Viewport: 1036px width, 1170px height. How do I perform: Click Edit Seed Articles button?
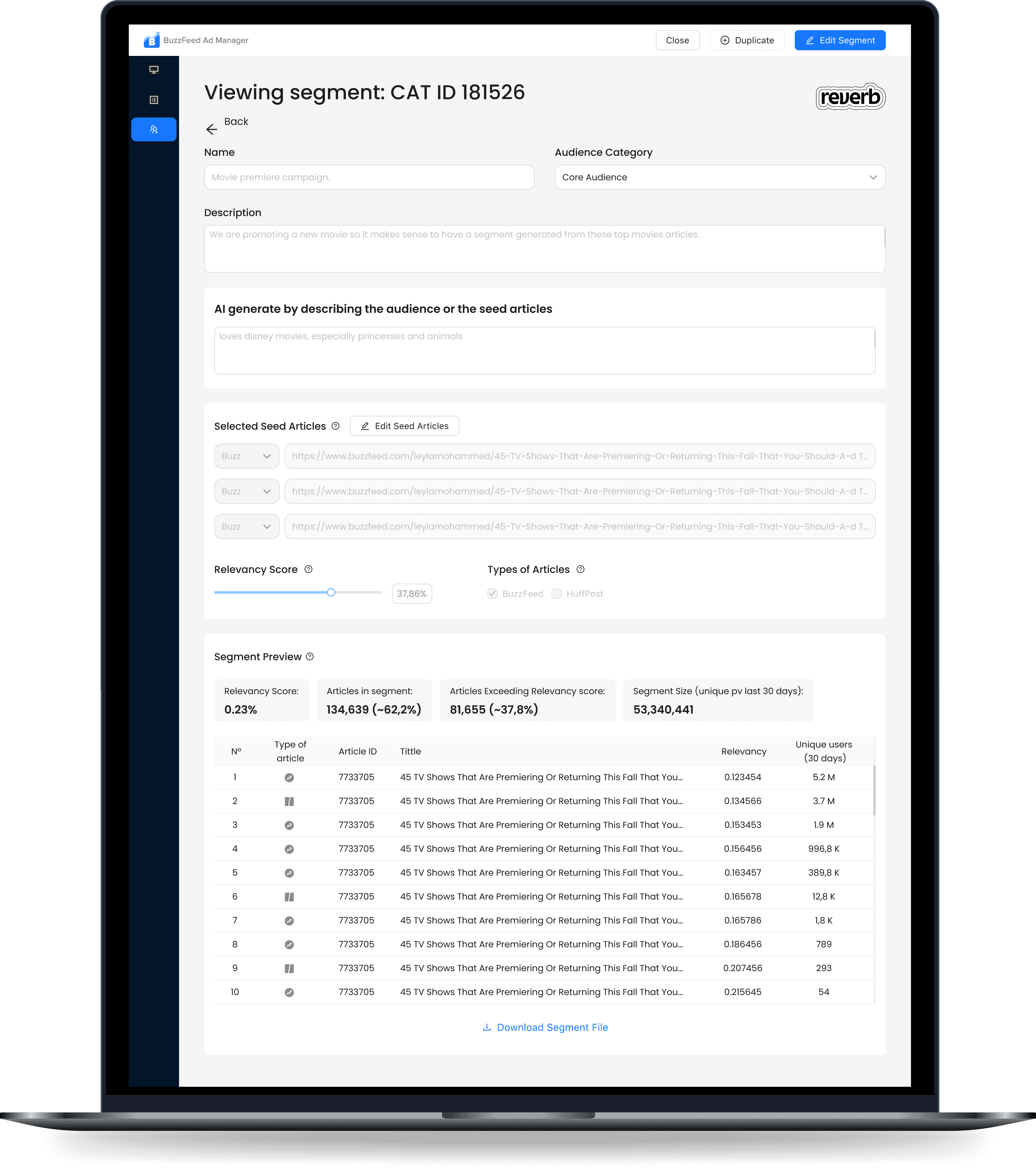pyautogui.click(x=404, y=426)
